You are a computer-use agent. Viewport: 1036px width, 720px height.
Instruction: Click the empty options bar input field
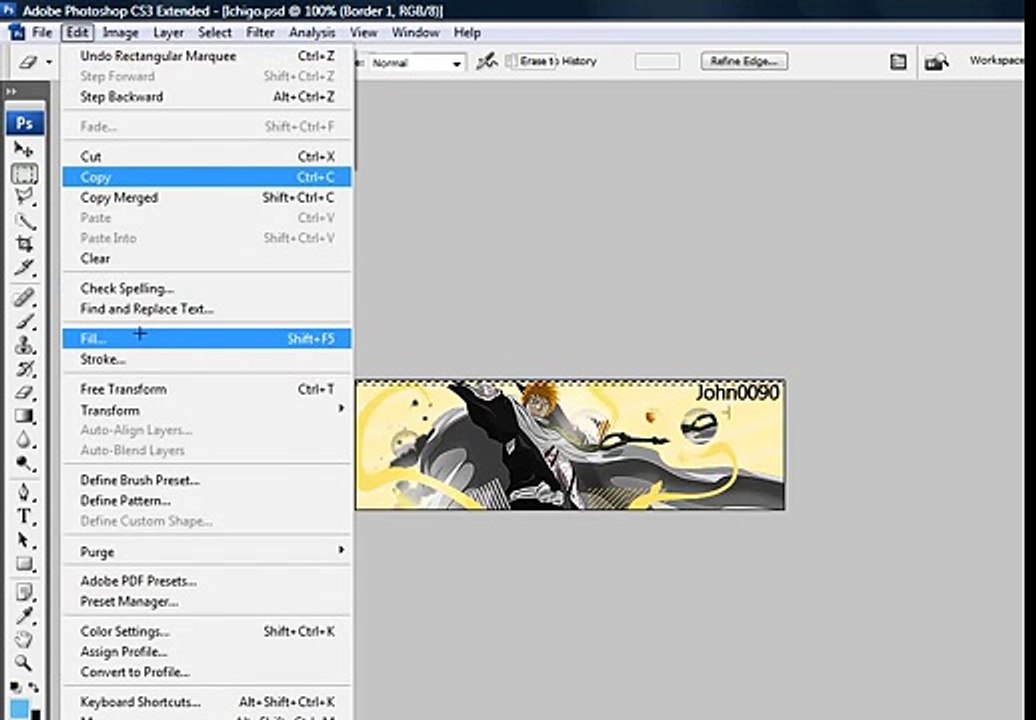coord(657,61)
